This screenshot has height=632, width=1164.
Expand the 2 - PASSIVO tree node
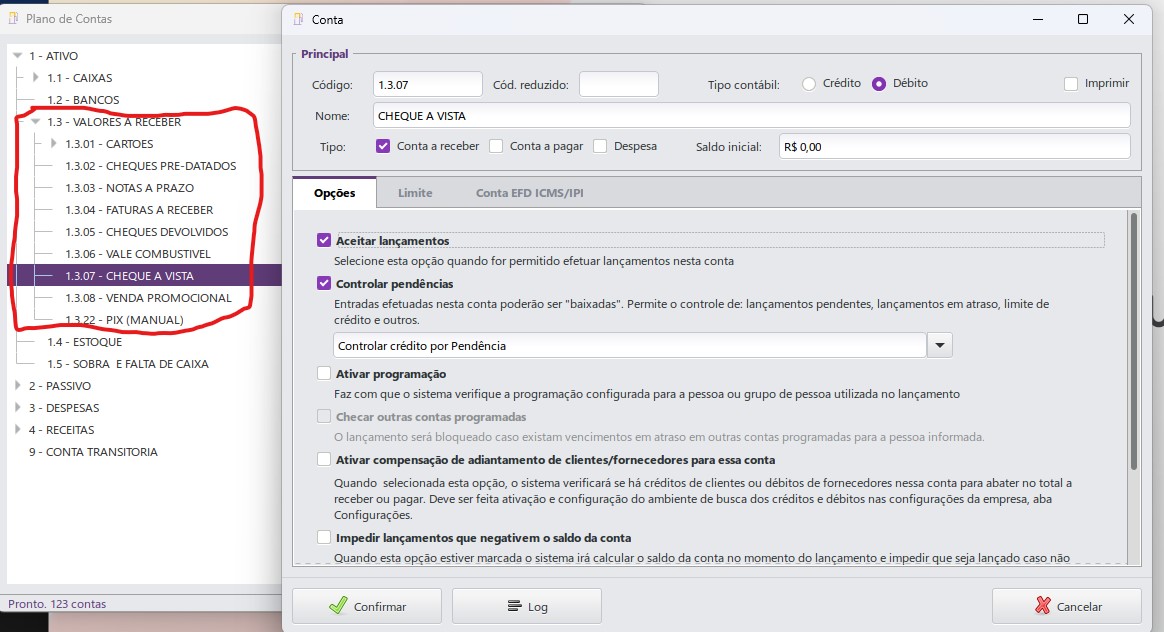pyautogui.click(x=17, y=386)
